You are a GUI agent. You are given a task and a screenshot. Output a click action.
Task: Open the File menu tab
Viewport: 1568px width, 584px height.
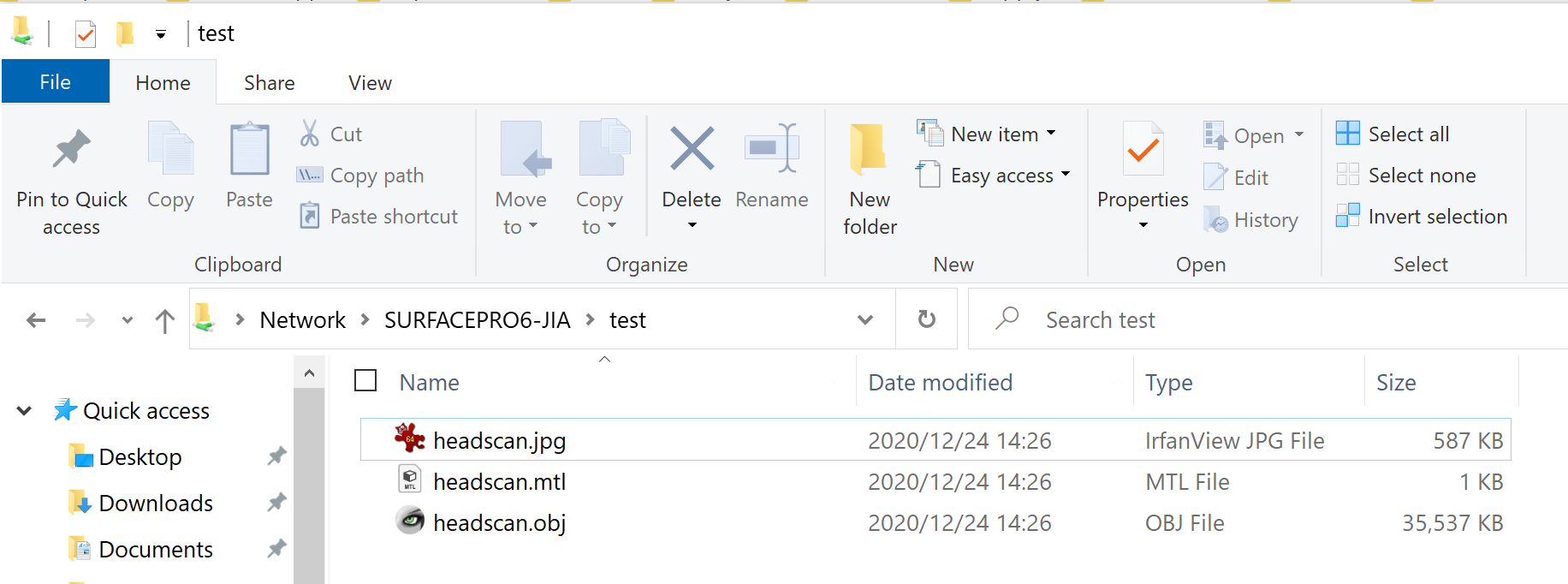[56, 82]
